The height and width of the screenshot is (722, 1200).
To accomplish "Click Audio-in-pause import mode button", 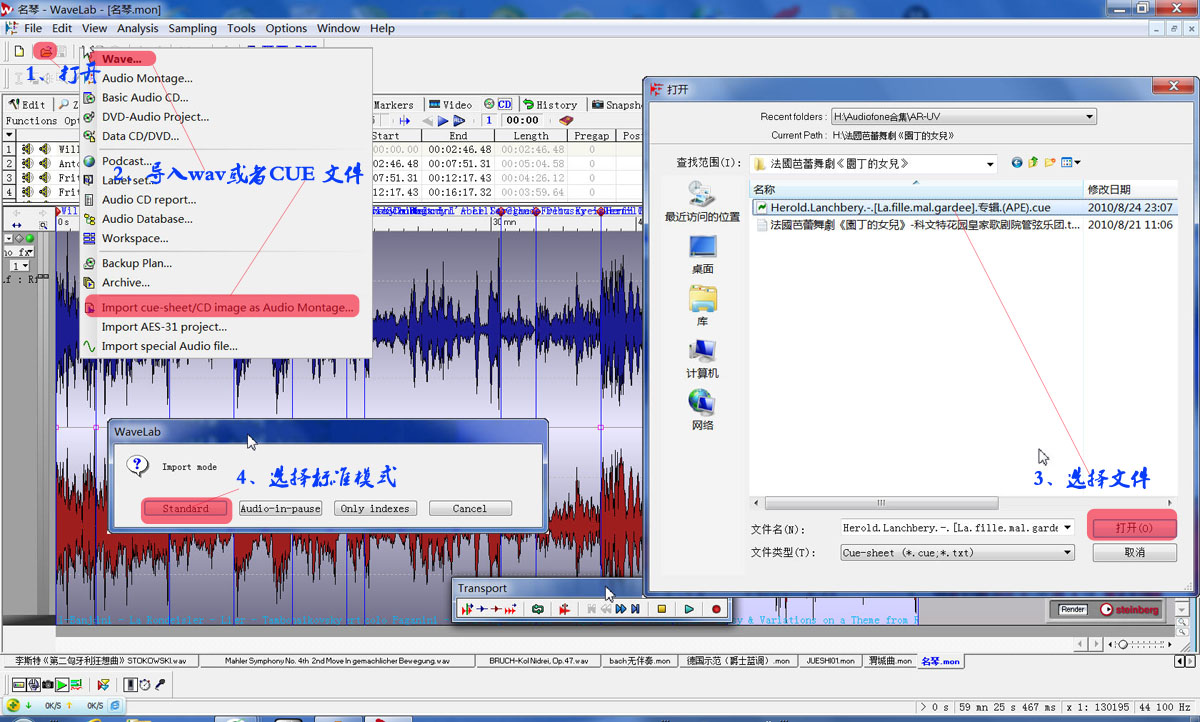I will point(280,508).
